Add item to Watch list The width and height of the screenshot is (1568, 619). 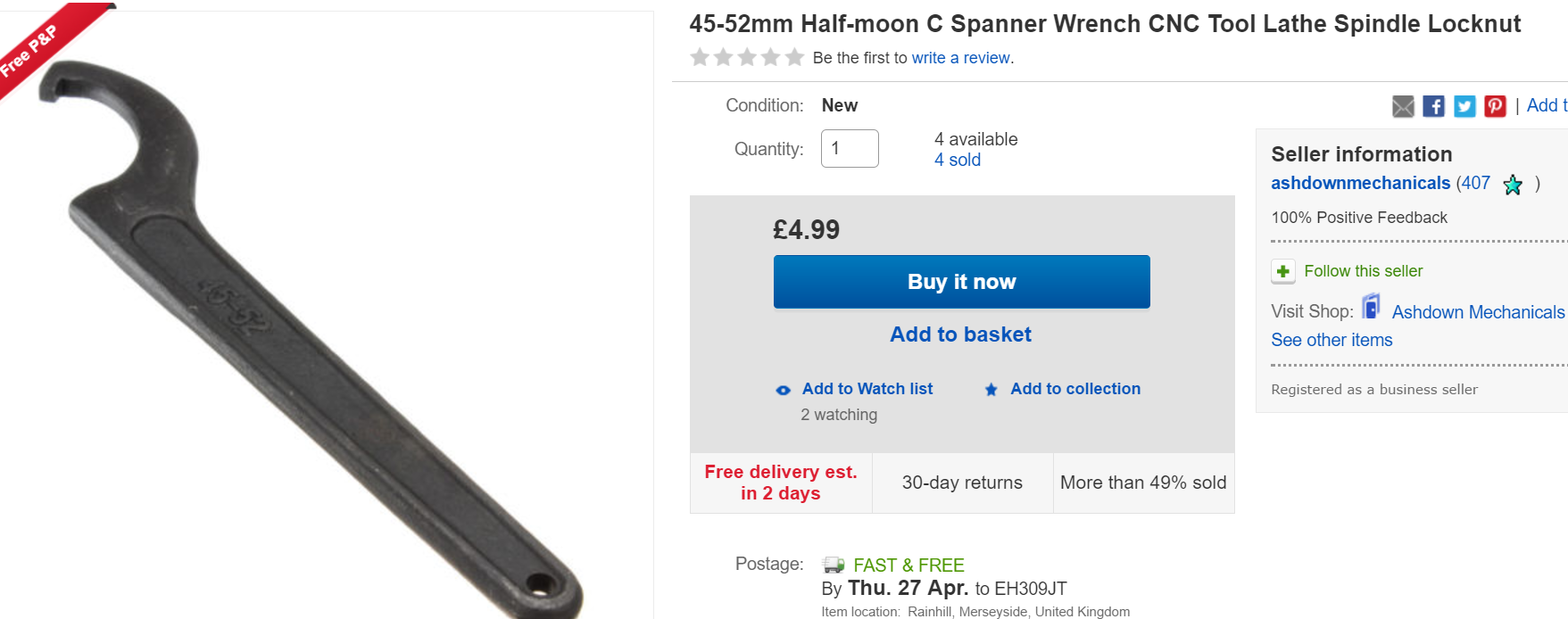pyautogui.click(x=867, y=389)
